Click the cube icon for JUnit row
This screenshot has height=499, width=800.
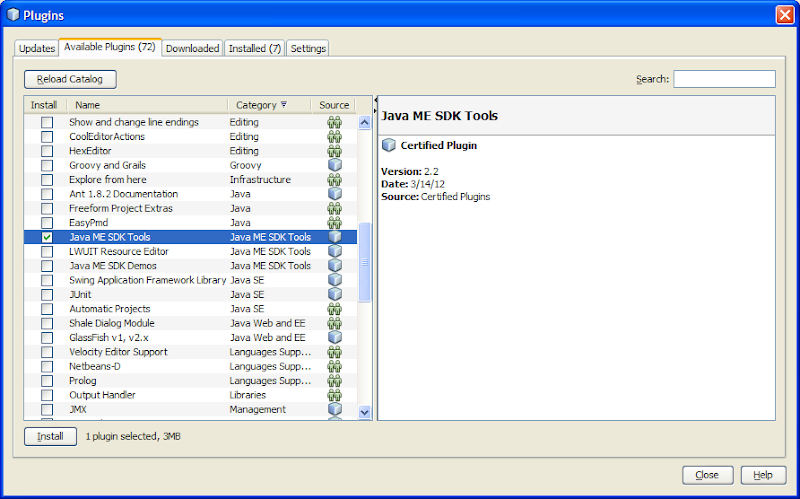tap(335, 294)
